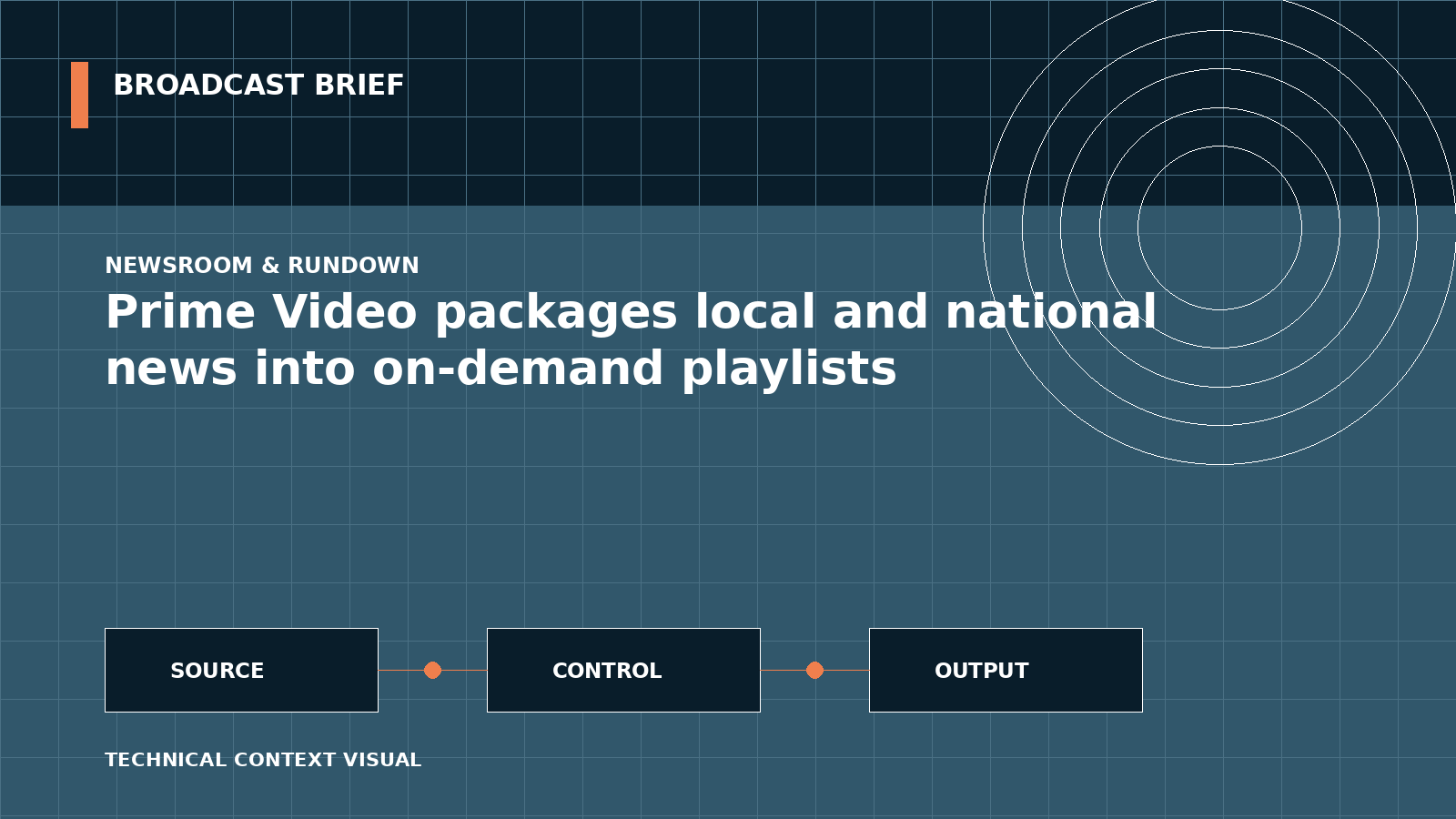The height and width of the screenshot is (819, 1456).
Task: Click the orange dot between SOURCE and CONTROL
Action: point(432,670)
